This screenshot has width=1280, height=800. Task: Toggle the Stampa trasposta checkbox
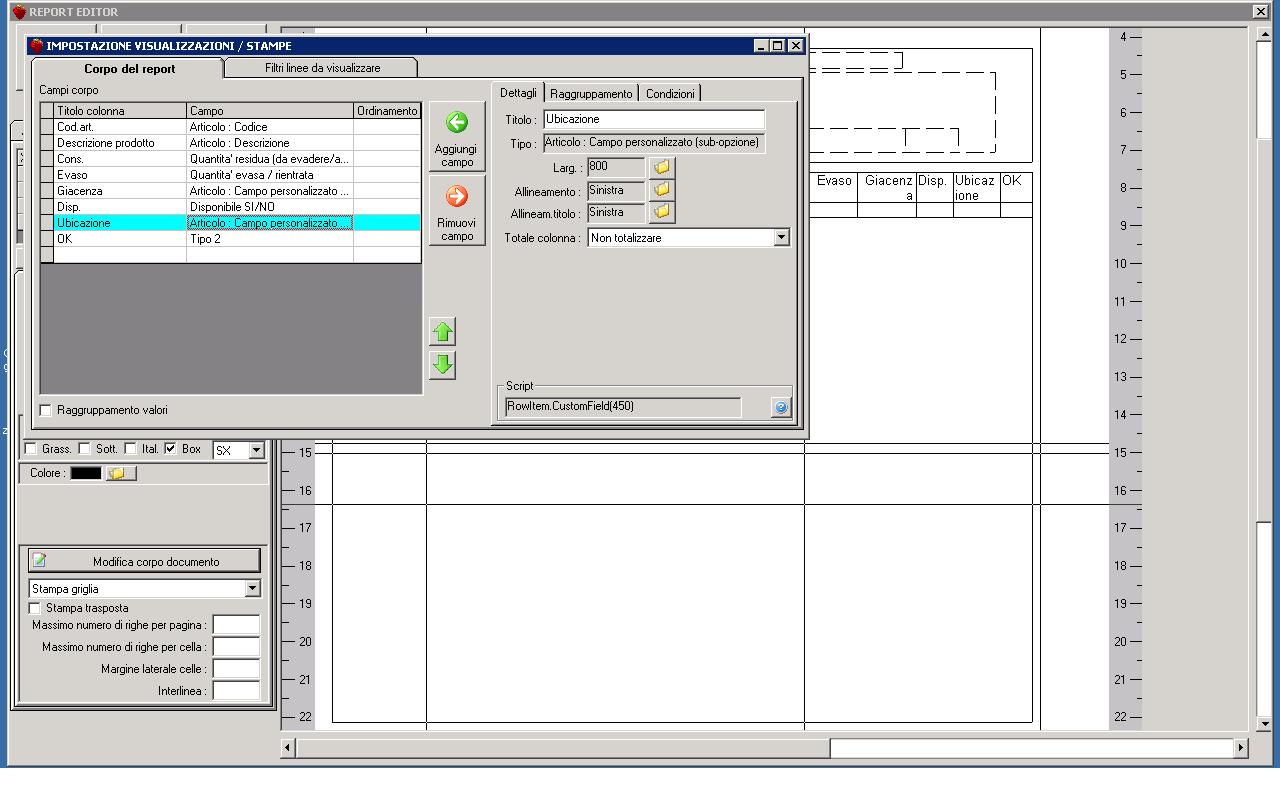tap(35, 608)
